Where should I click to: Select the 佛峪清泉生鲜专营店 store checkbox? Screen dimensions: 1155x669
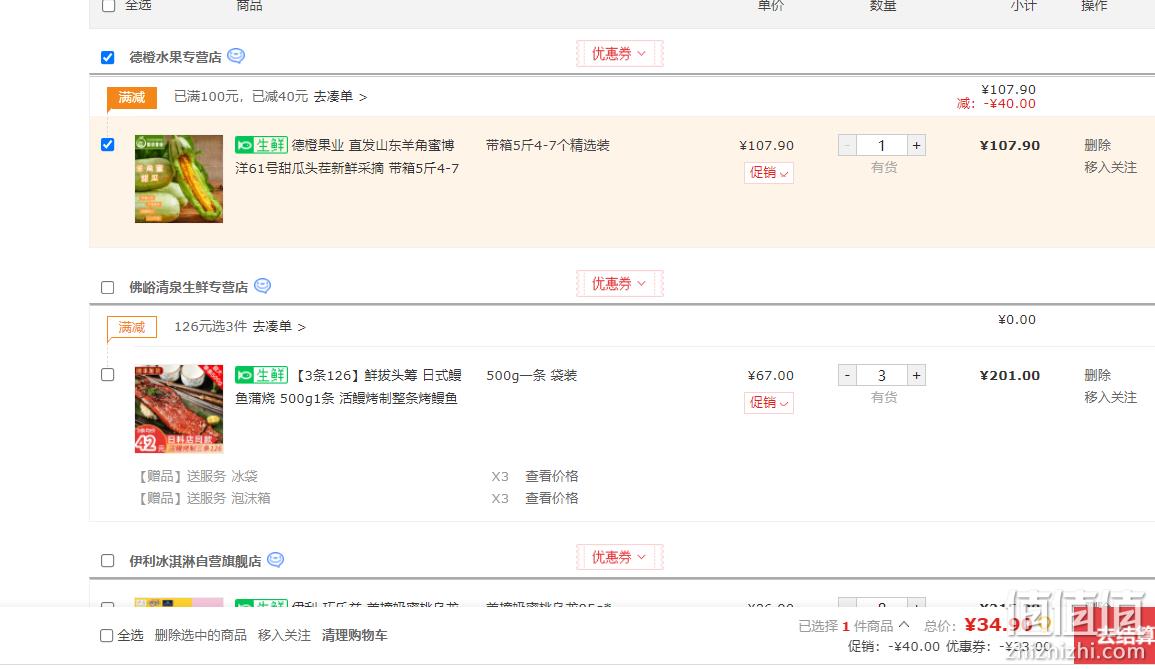coord(108,287)
